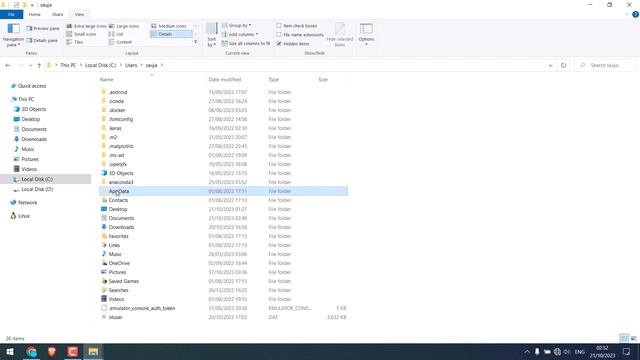Switch to the Share ribbon tab

click(58, 14)
